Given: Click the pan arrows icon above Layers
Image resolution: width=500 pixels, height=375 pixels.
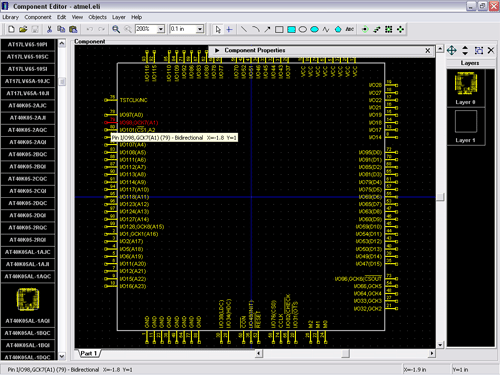Looking at the screenshot, I should pos(451,50).
